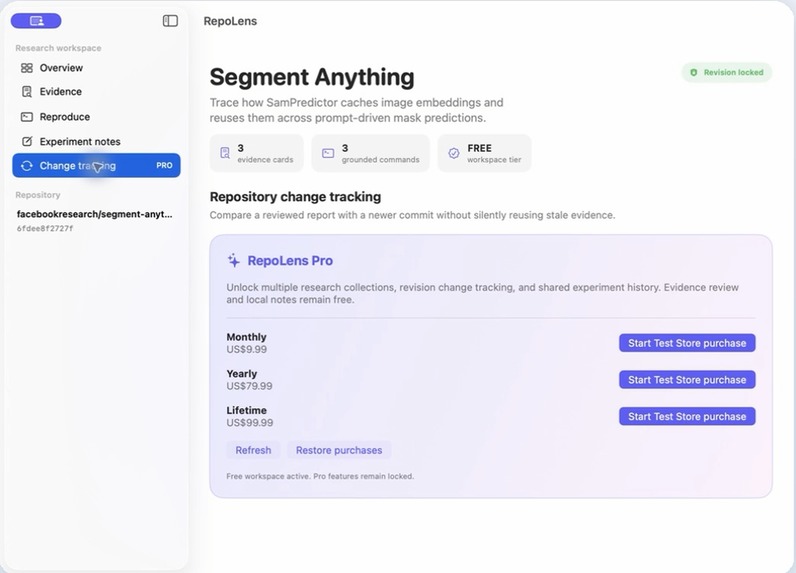This screenshot has height=573, width=796.
Task: Select the facebookresearch/segment-anyt... repository entry
Action: [x=94, y=214]
